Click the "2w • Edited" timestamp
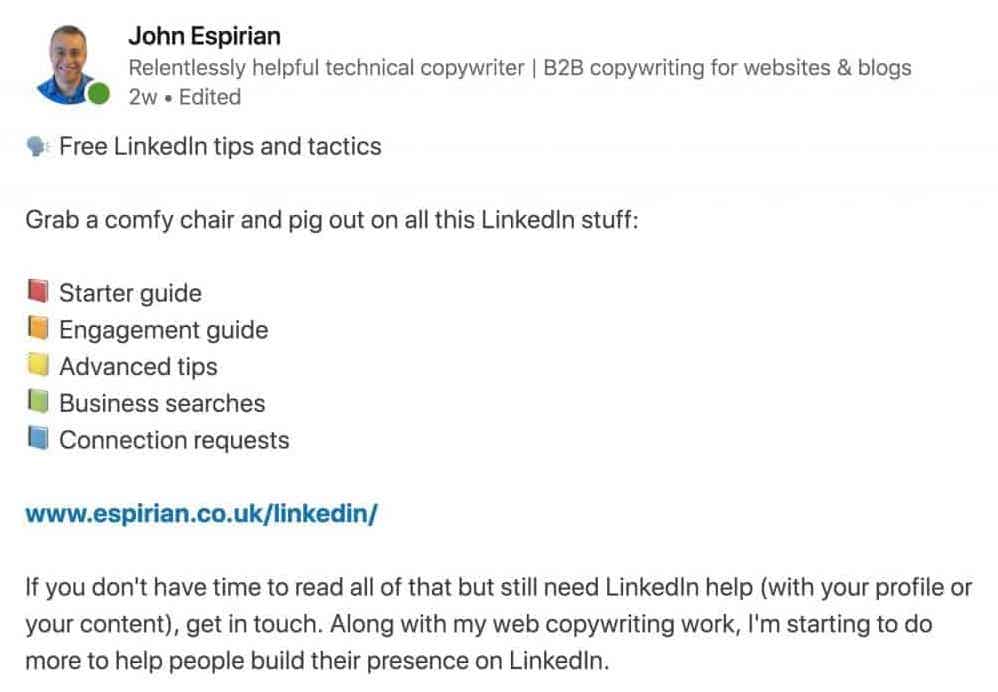The width and height of the screenshot is (998, 692). [184, 97]
